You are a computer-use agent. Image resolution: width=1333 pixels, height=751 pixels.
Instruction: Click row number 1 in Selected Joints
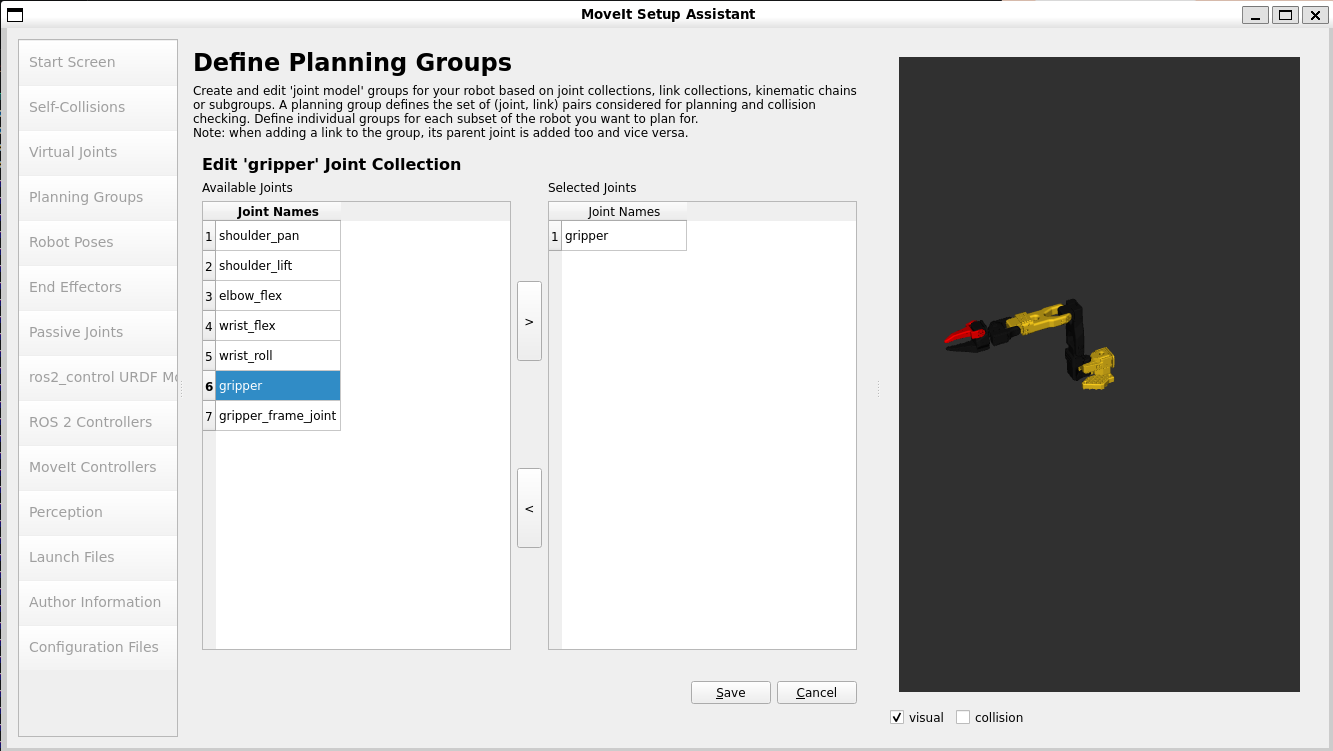pyautogui.click(x=555, y=236)
